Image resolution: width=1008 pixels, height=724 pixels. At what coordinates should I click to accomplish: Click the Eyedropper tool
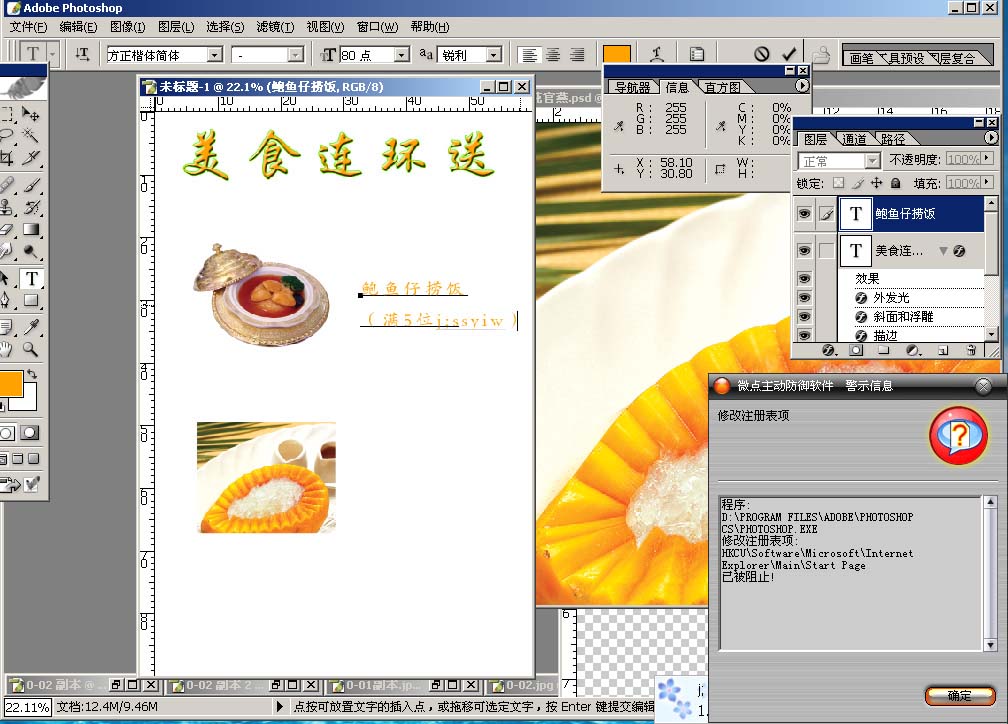coord(32,326)
